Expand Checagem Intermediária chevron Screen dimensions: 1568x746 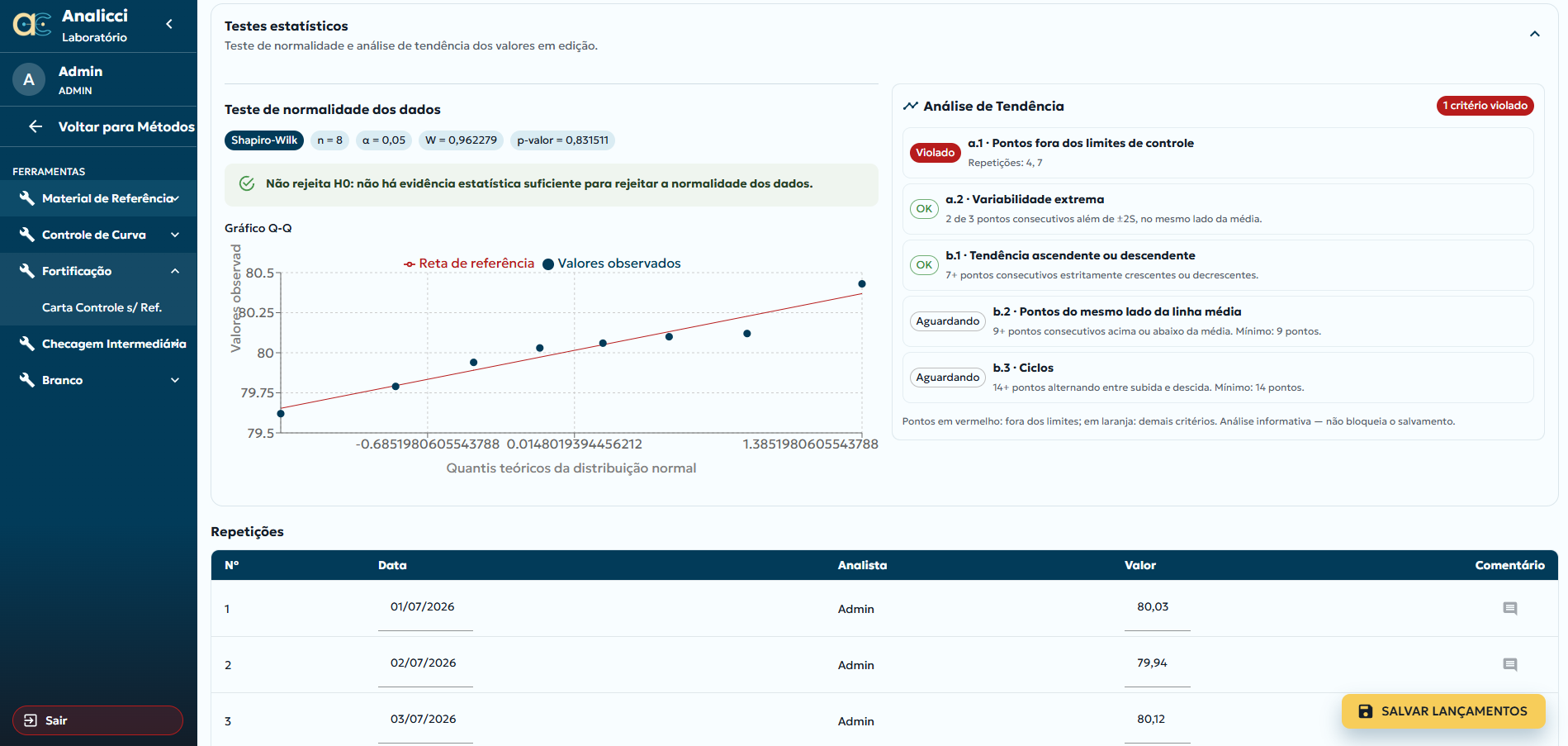tap(175, 344)
